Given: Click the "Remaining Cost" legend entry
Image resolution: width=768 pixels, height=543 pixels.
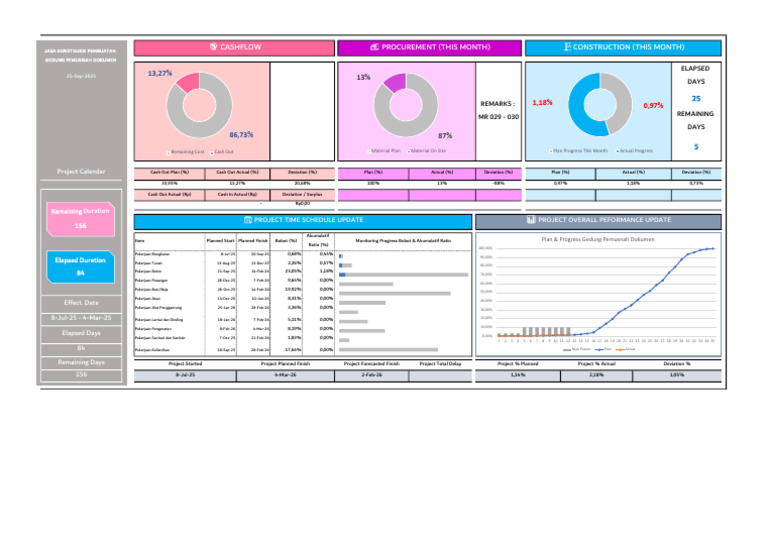Looking at the screenshot, I should [186, 152].
